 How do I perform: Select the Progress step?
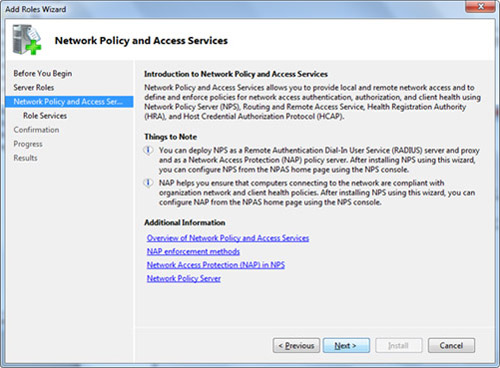coord(28,144)
